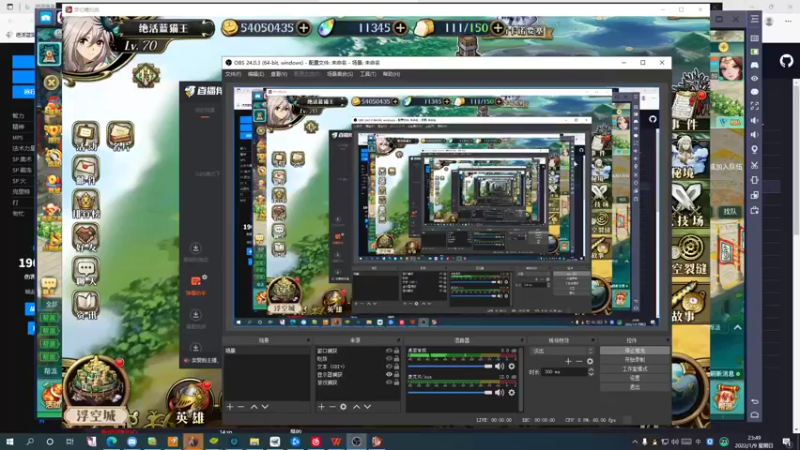Add a new source in OBS Sources panel
The height and width of the screenshot is (450, 800).
pos(321,407)
